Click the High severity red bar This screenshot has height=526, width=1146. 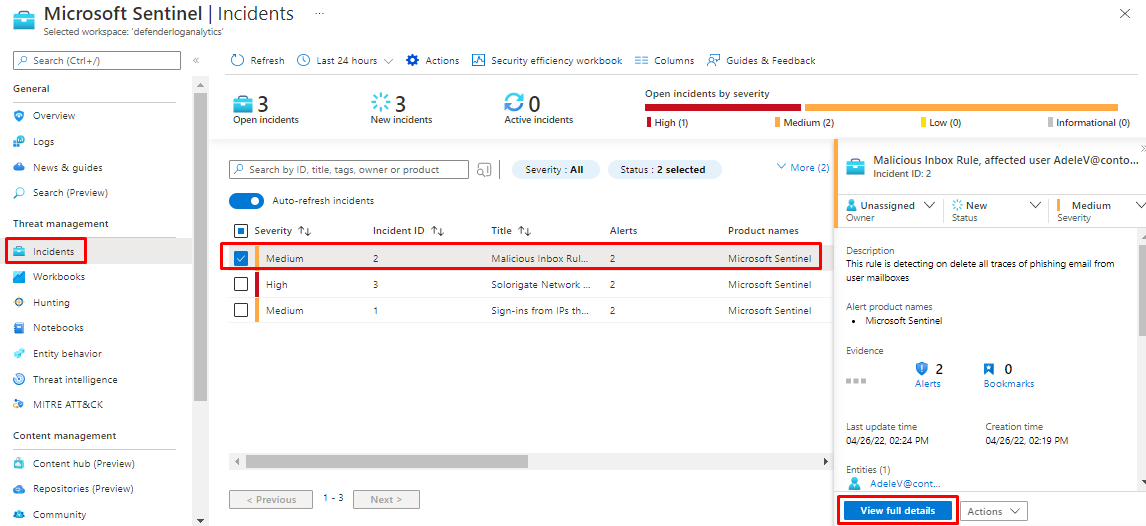click(x=722, y=107)
